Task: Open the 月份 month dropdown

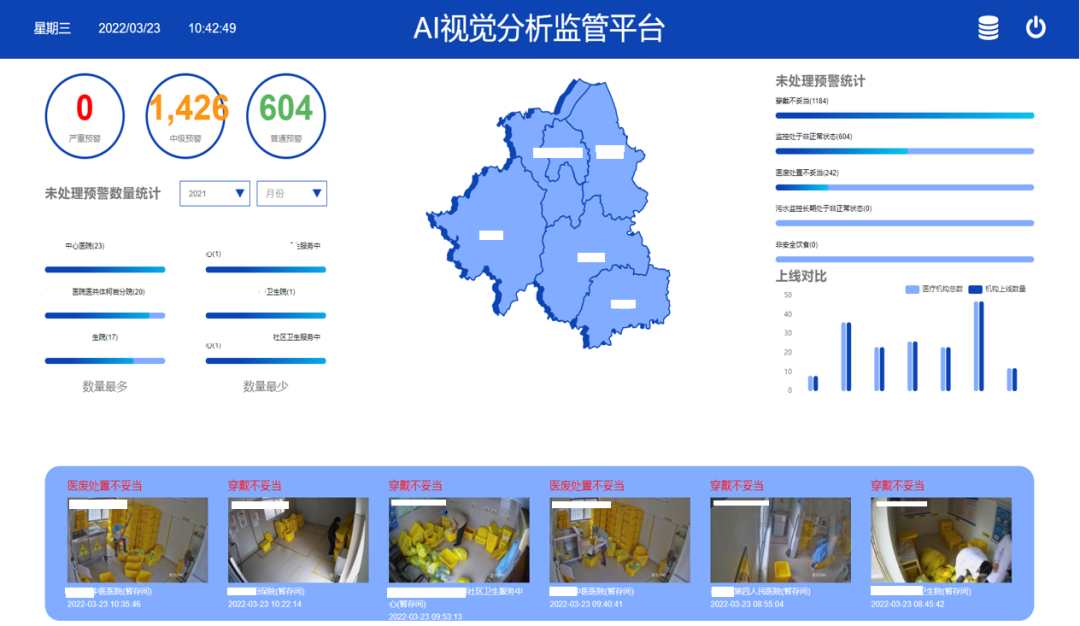Action: (x=291, y=193)
